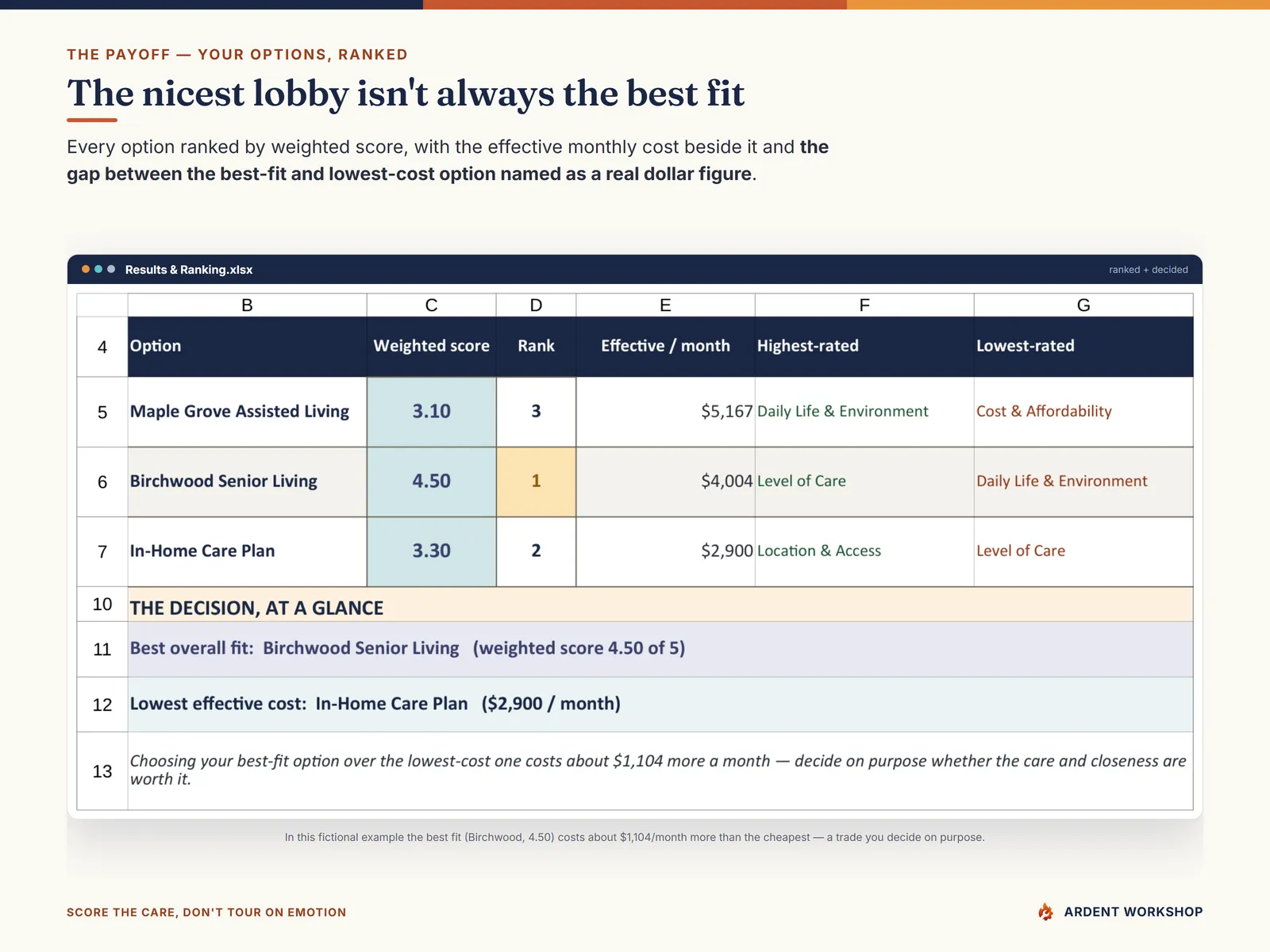Screen dimensions: 1270x952
Task: Click the 3.30 weighted score cell
Action: point(432,551)
